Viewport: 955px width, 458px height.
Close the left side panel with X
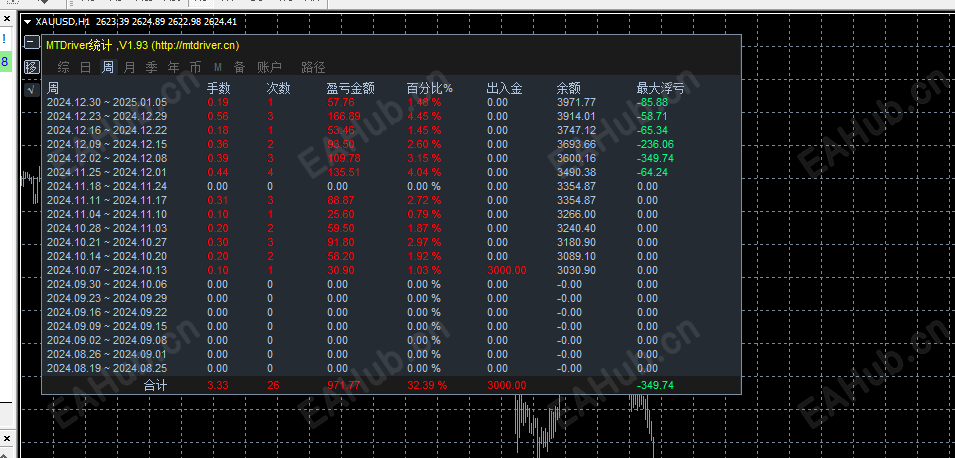7,19
